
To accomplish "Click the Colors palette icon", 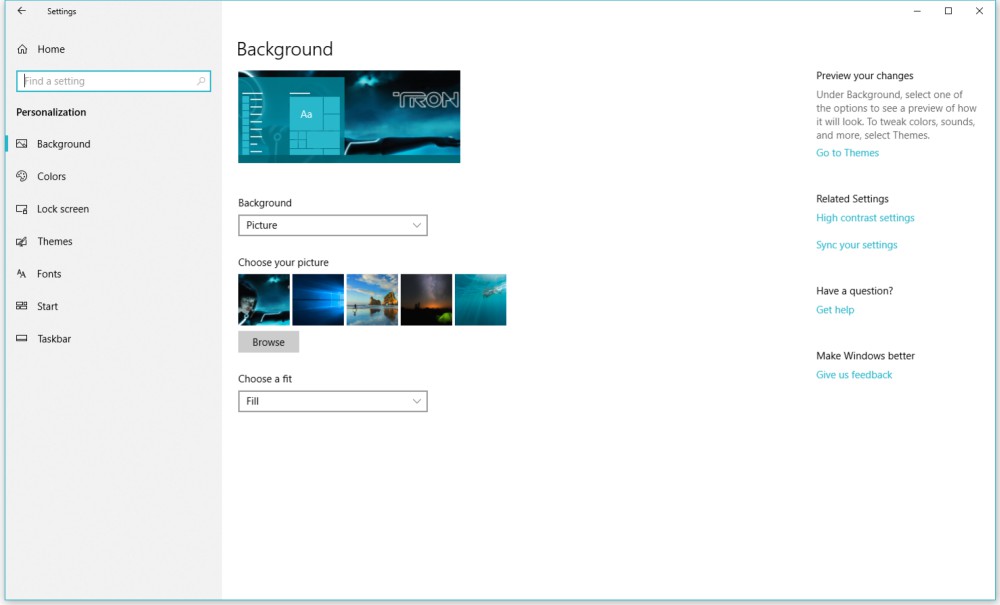I will [22, 176].
